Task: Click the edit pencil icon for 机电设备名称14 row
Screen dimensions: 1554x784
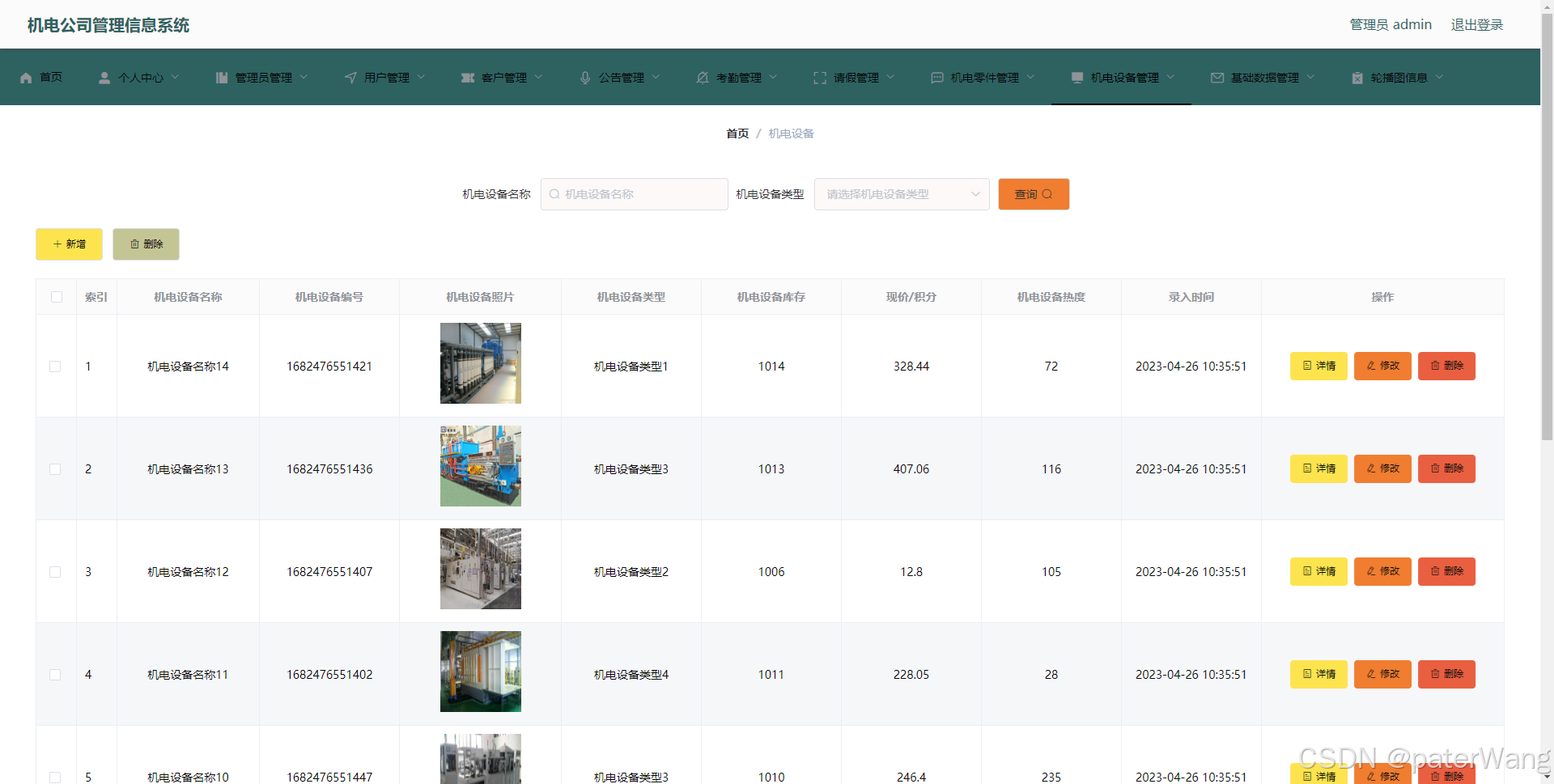Action: point(1371,366)
